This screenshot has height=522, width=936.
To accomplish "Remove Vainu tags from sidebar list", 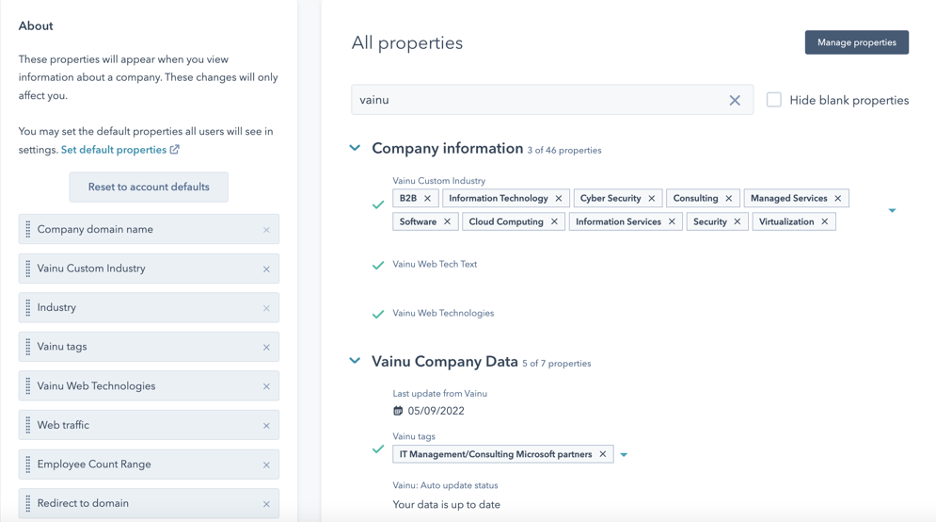I will click(266, 348).
